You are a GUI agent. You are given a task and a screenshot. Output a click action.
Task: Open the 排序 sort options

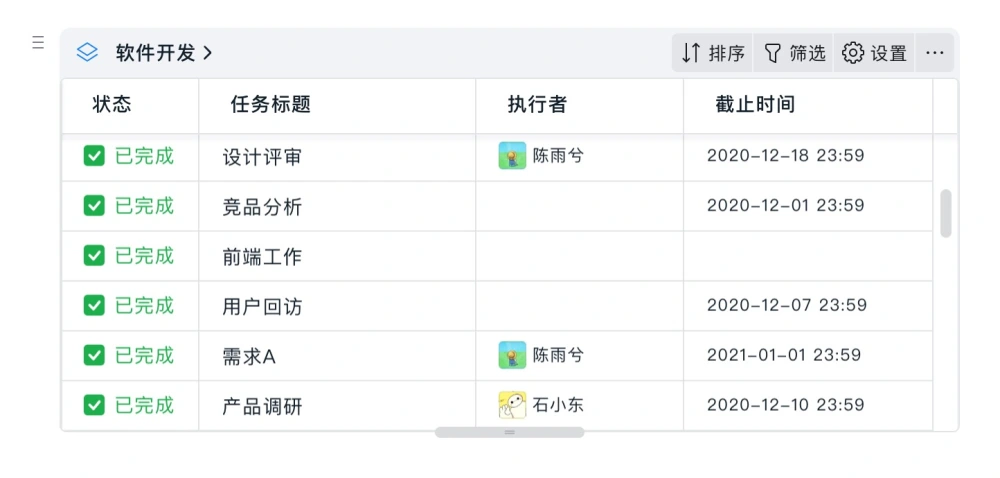[x=712, y=53]
